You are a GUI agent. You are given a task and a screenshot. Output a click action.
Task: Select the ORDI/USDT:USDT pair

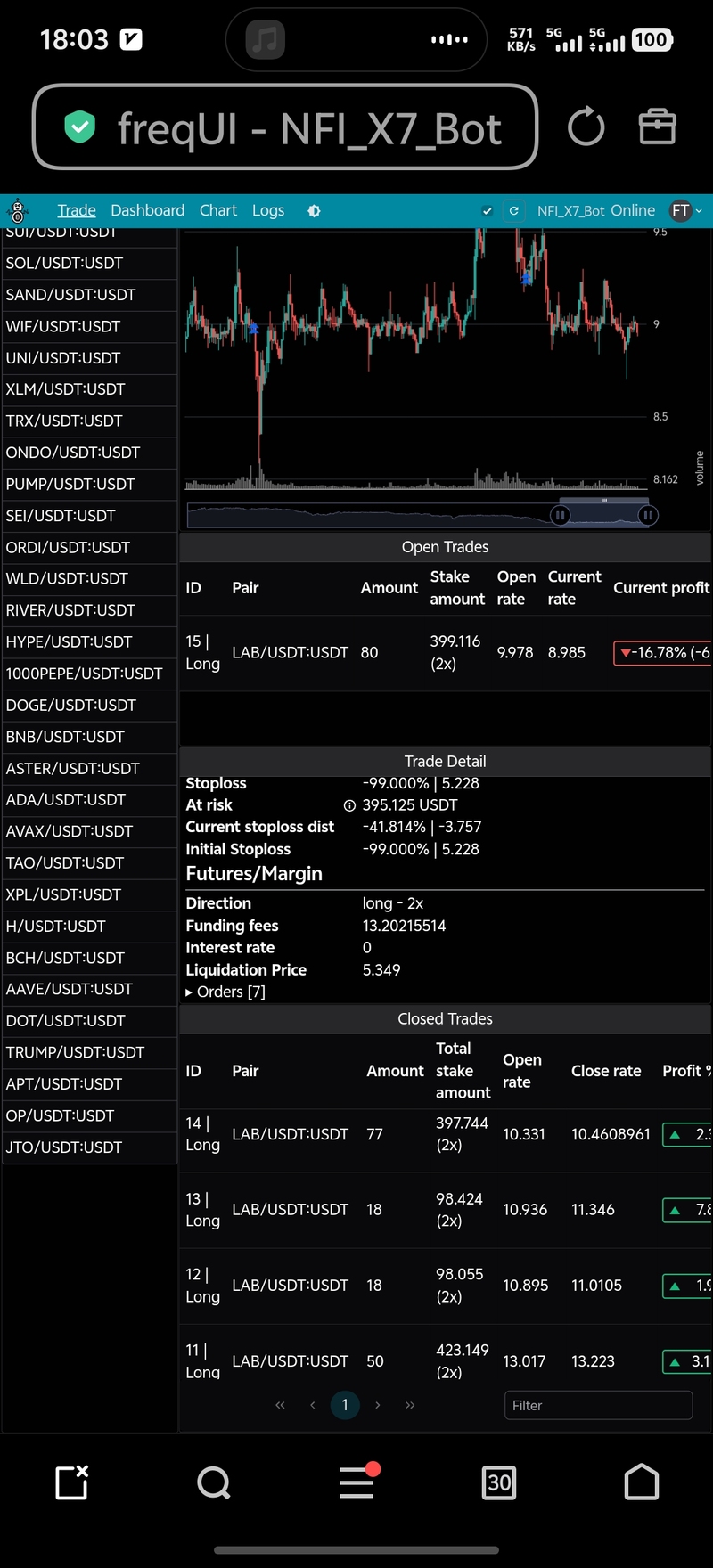89,548
